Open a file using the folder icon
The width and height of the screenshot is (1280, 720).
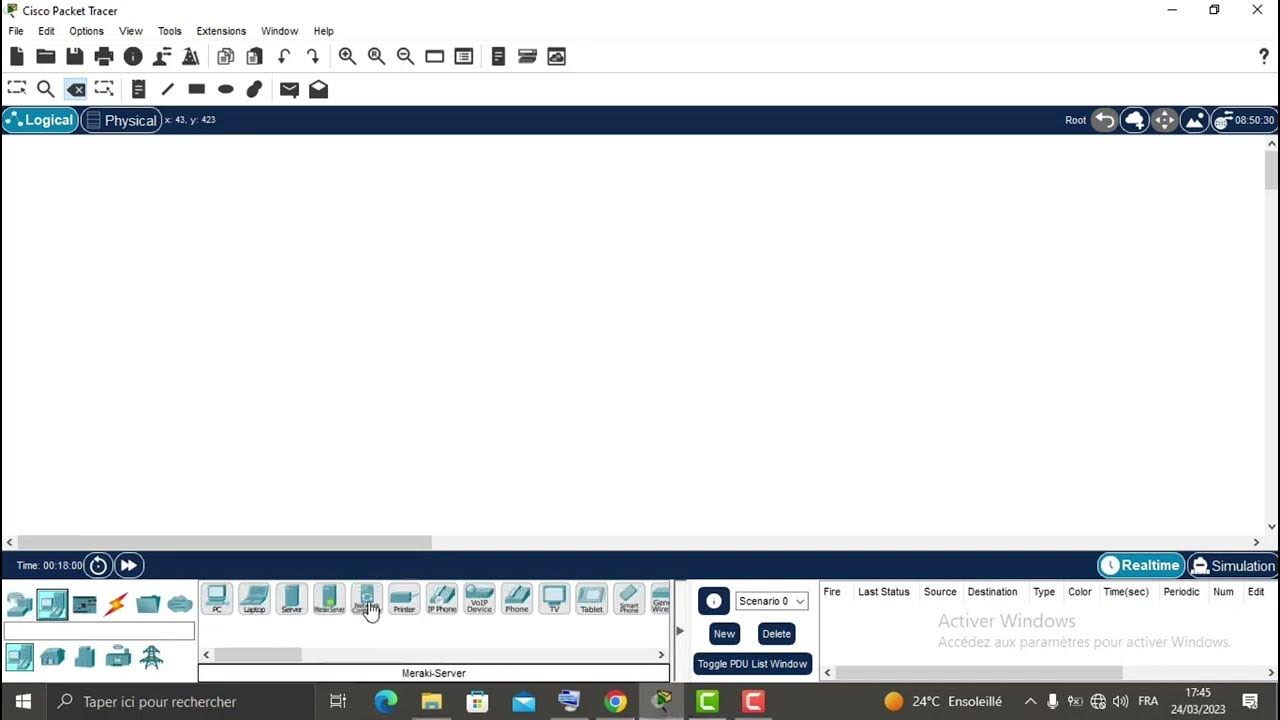(x=46, y=57)
